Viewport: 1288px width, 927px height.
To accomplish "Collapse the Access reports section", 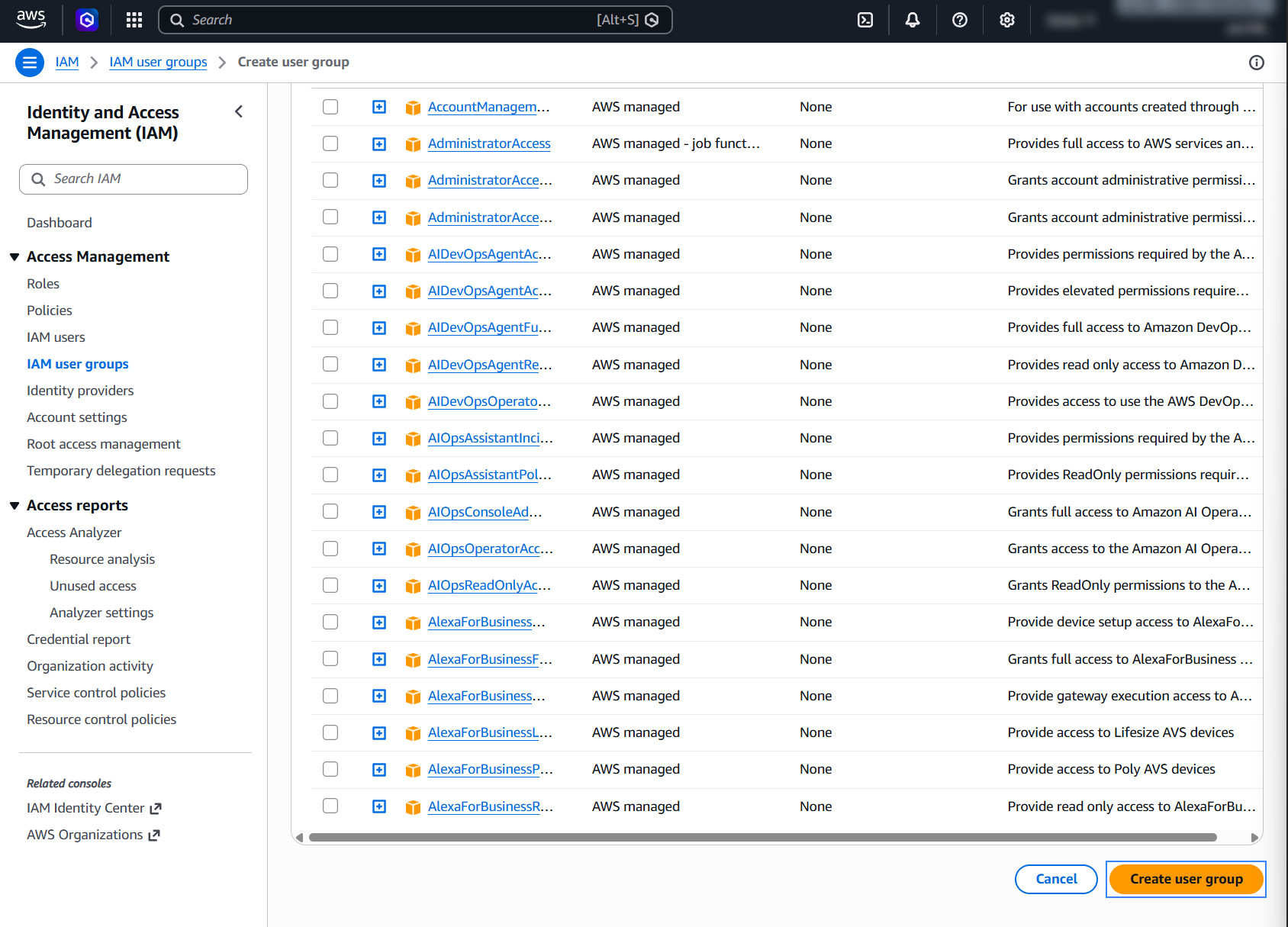I will click(x=14, y=506).
